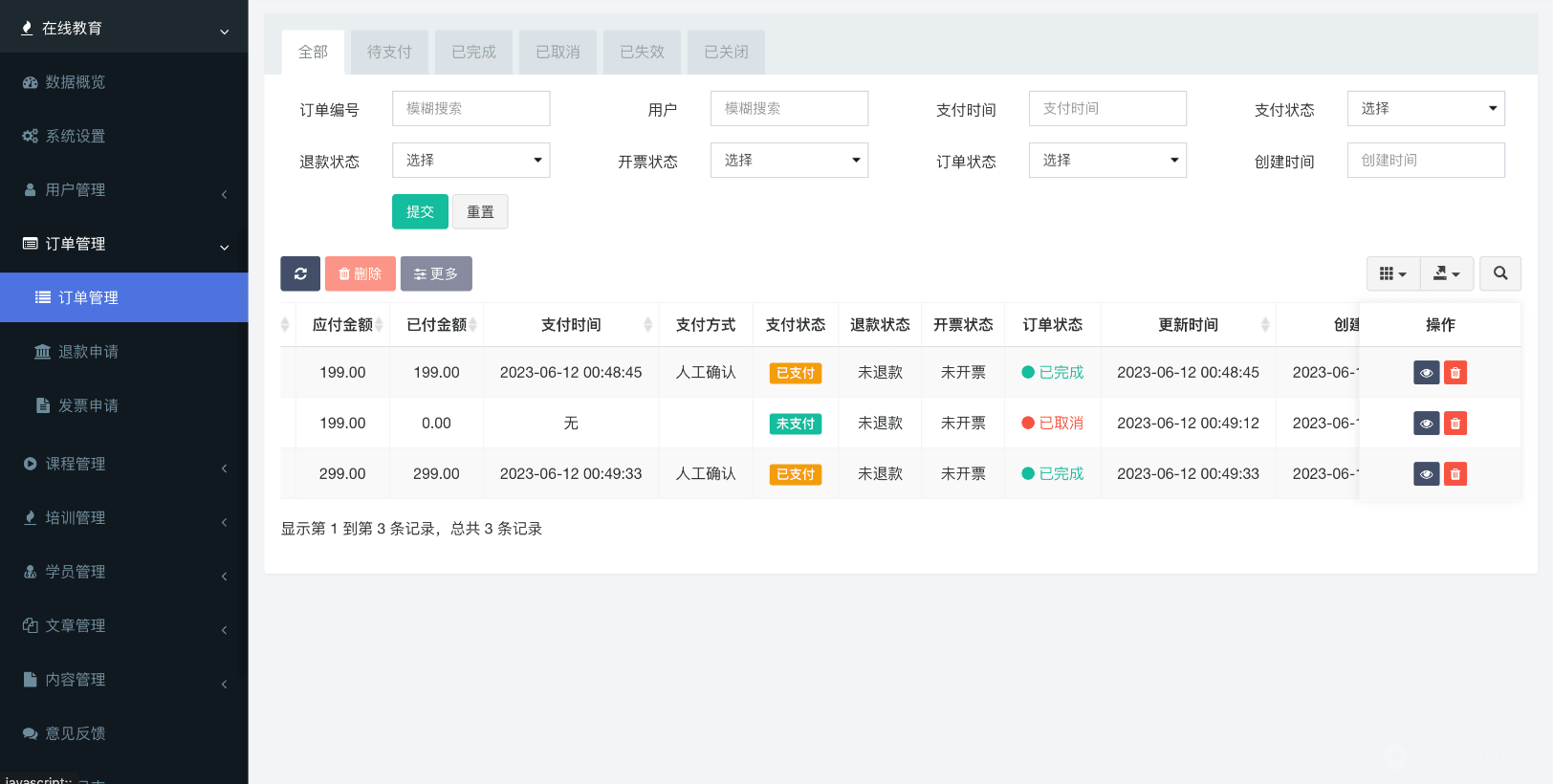The height and width of the screenshot is (784, 1553).
Task: Open the 退款申请 submenu link
Action: 124,352
